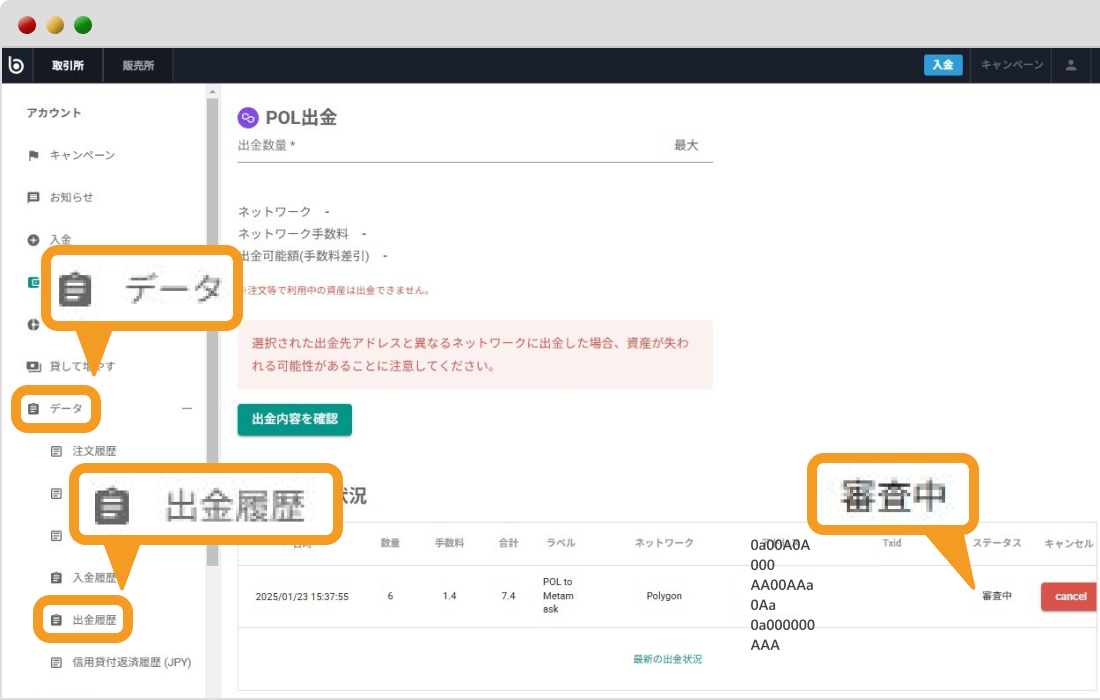1100x700 pixels.
Task: Click the yellow macOS minimize button
Action: coord(55,25)
